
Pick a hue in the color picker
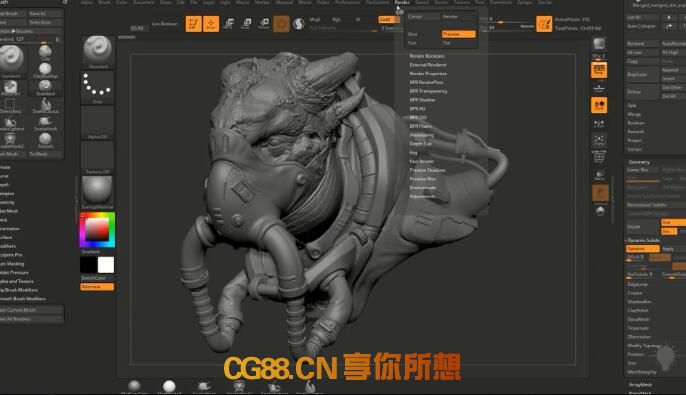[97, 230]
